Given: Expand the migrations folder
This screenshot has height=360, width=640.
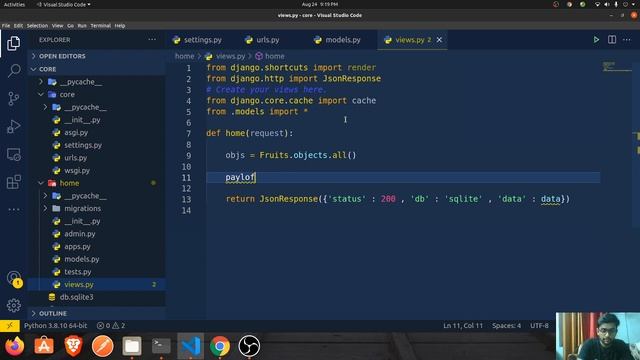Looking at the screenshot, I should pyautogui.click(x=97, y=208).
